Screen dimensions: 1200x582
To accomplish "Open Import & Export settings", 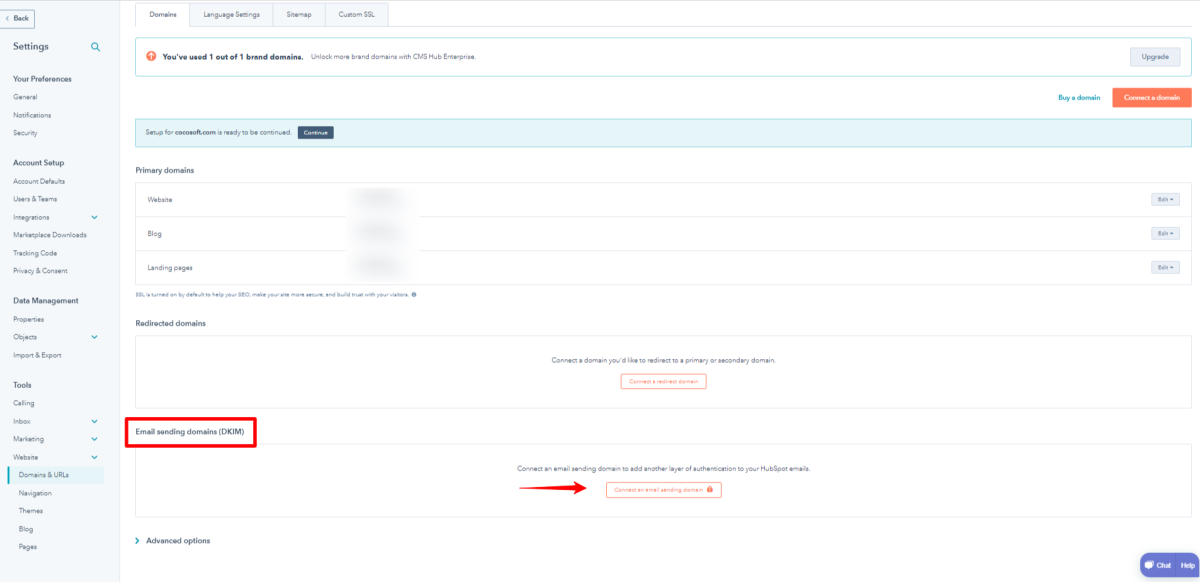I will (37, 355).
